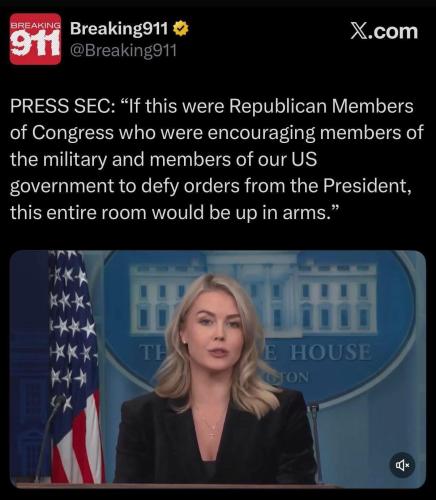Screen dimensions: 436x500
Task: Click the word "President," in the post
Action: coord(367,186)
